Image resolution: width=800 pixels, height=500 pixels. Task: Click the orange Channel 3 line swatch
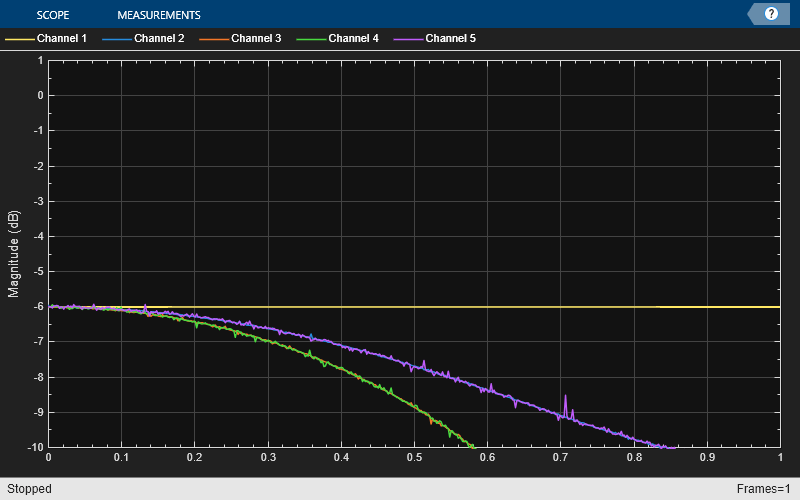[x=214, y=39]
